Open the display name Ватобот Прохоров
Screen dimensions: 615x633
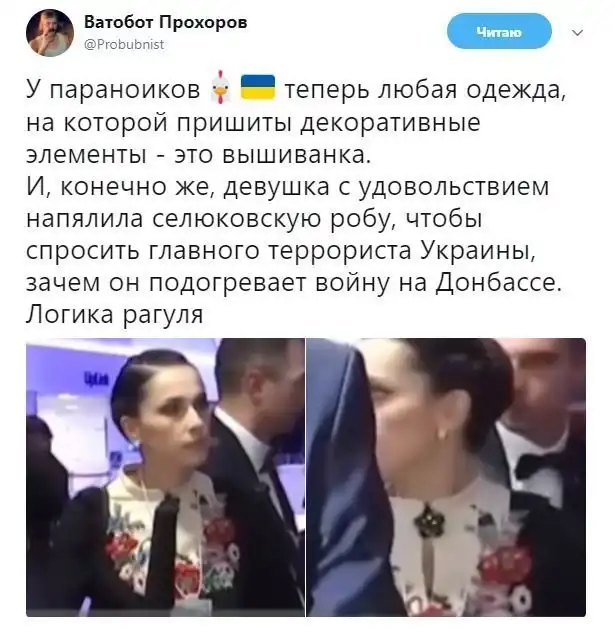click(166, 22)
